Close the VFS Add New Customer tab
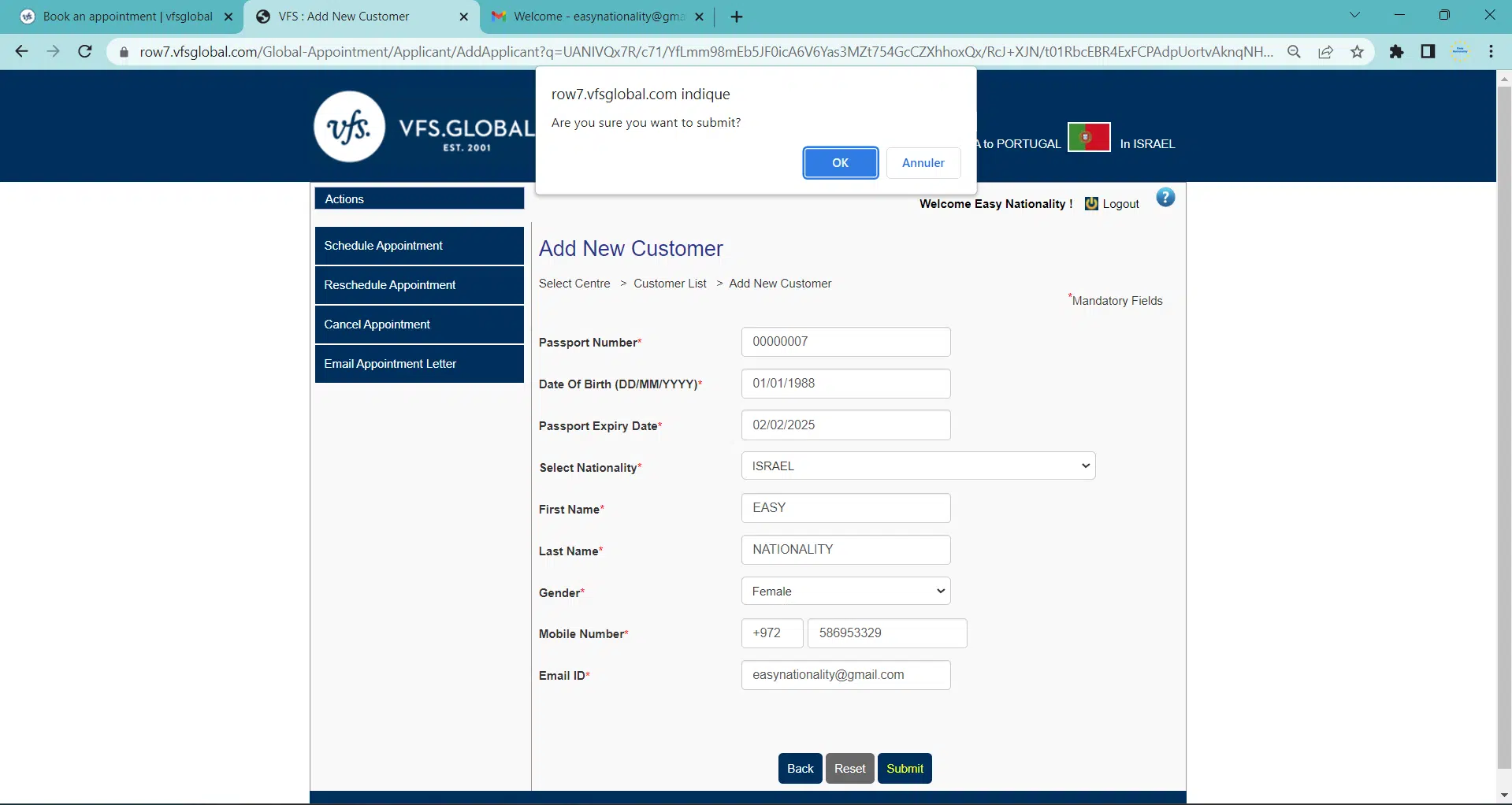 pyautogui.click(x=463, y=17)
